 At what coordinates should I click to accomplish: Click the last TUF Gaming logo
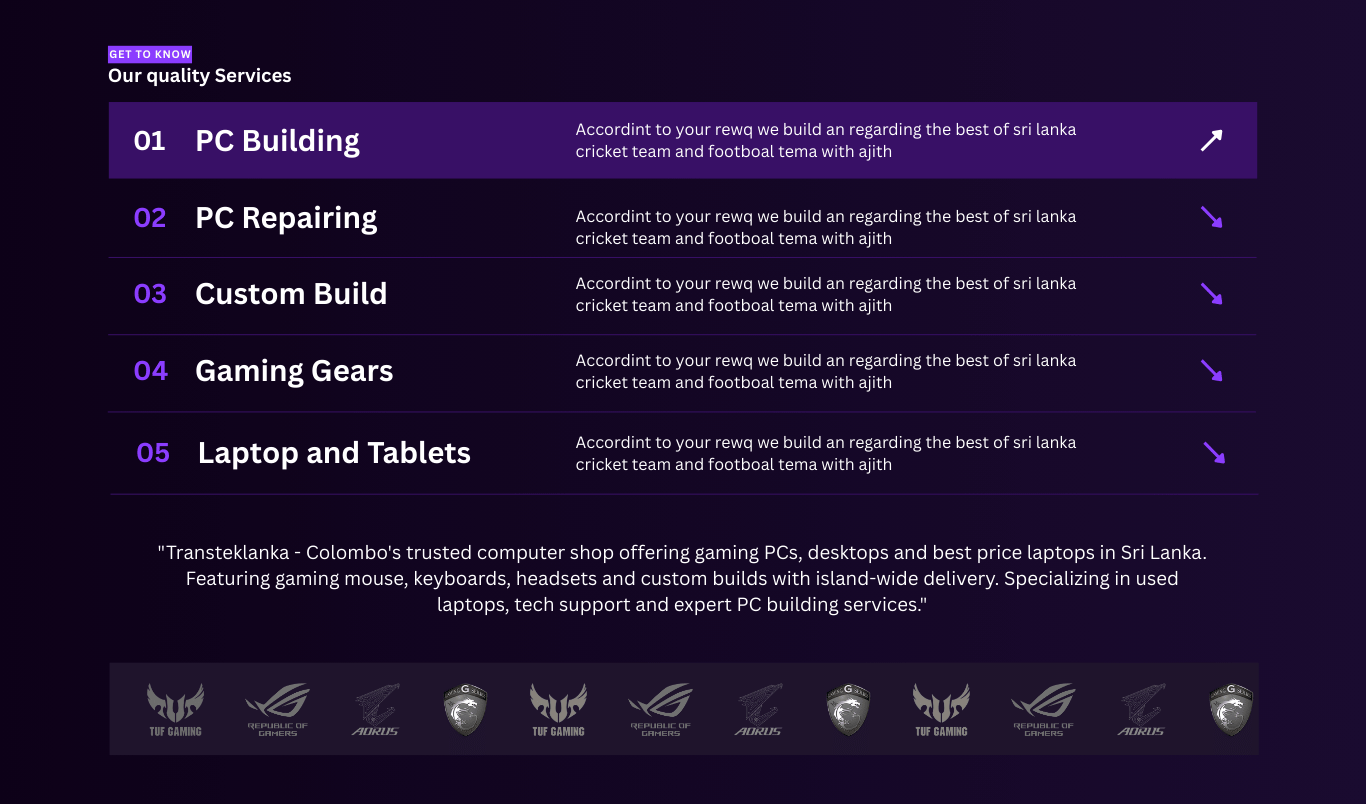click(942, 710)
